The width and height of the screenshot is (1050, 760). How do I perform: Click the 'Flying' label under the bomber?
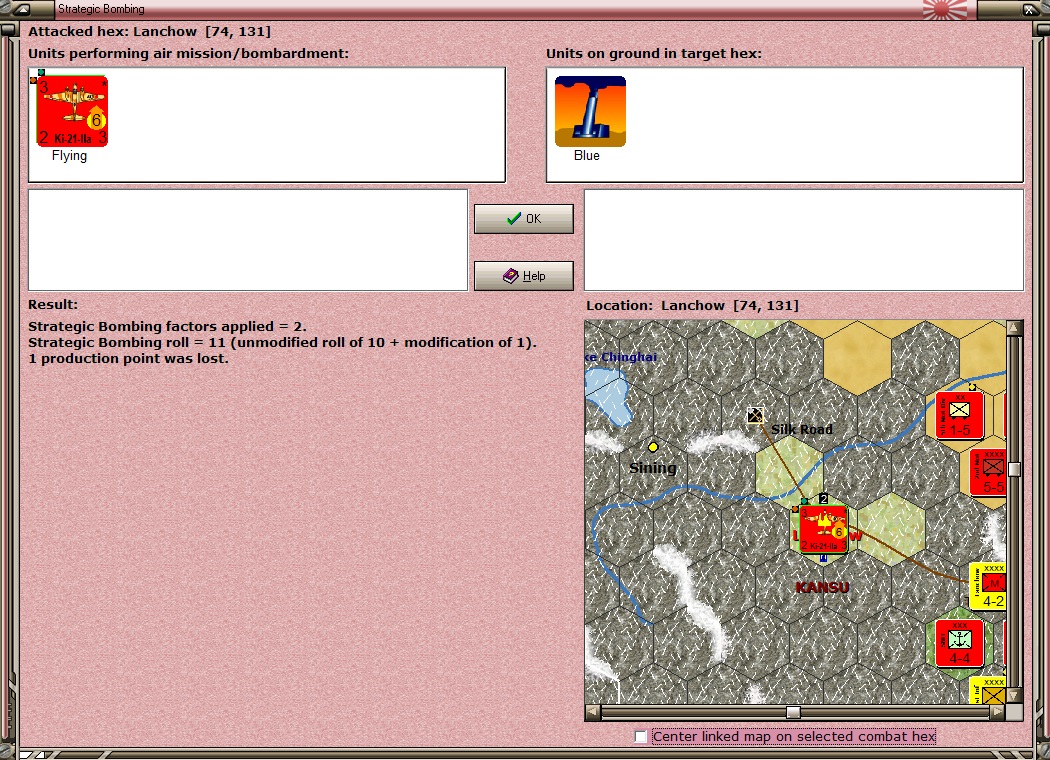(70, 156)
